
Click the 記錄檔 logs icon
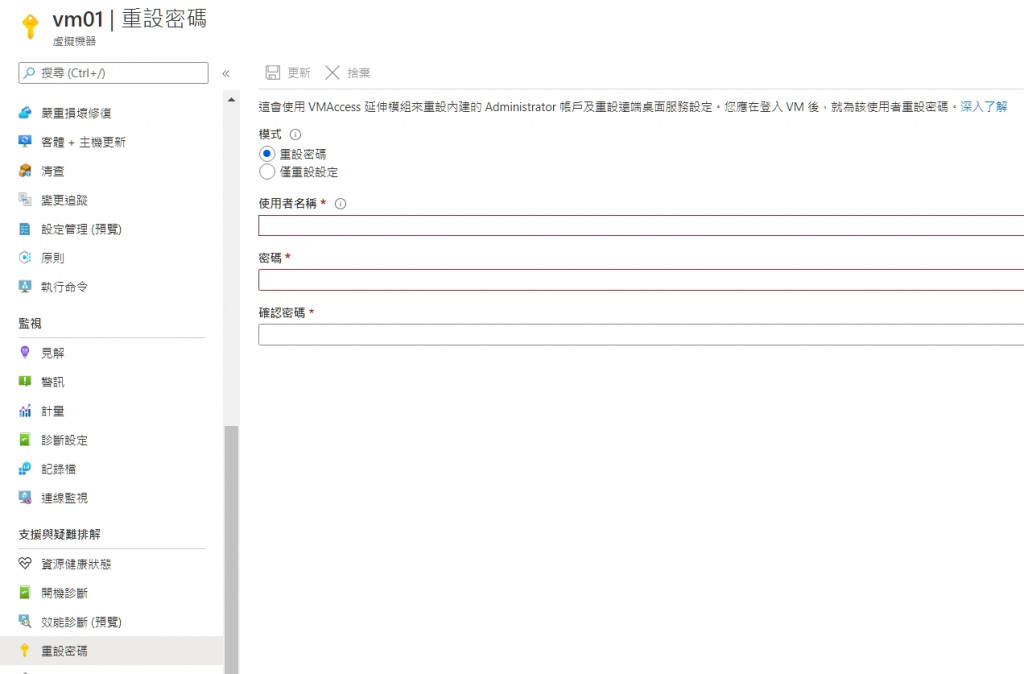(25, 468)
